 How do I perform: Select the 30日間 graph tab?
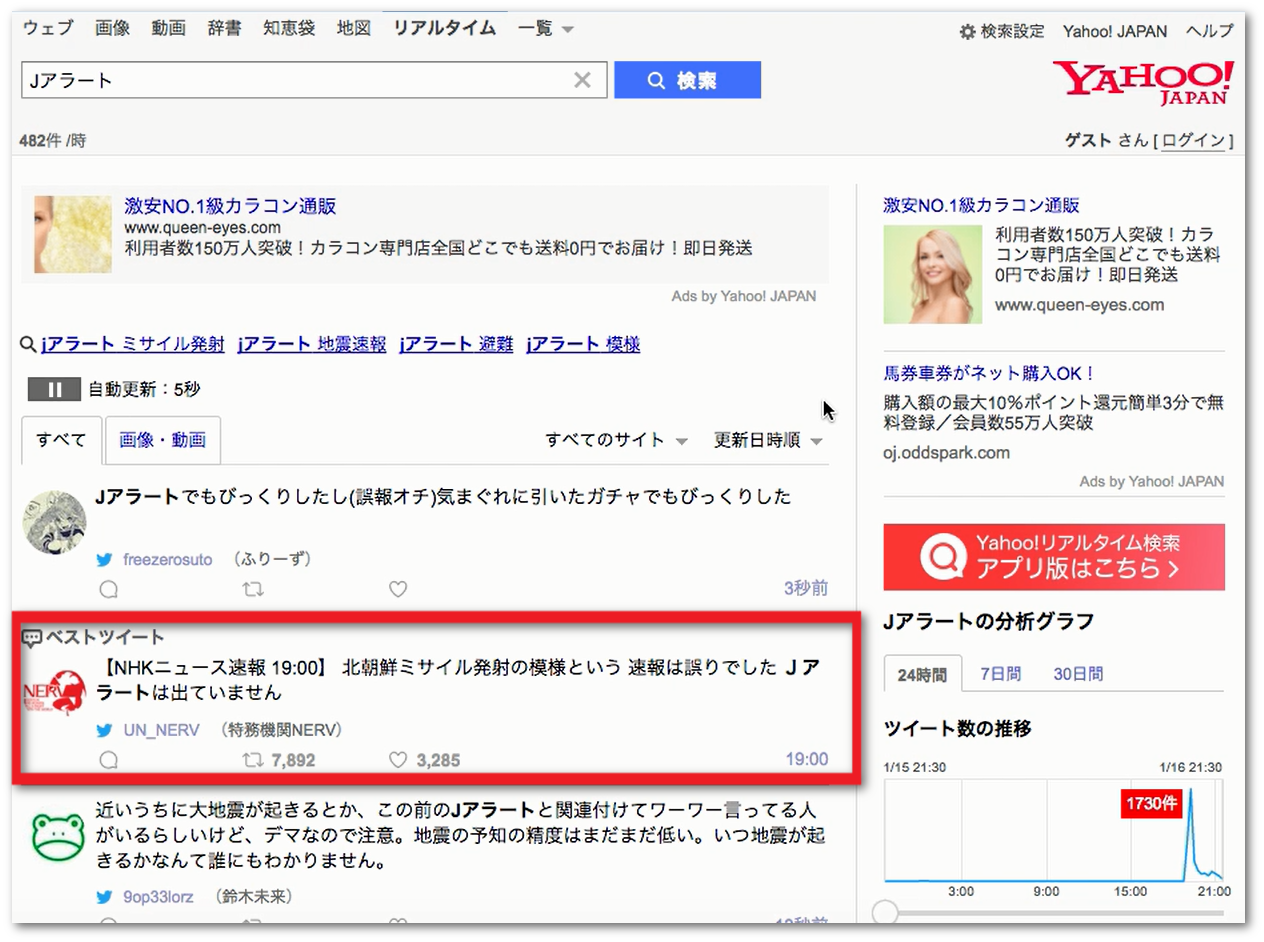coord(1078,674)
